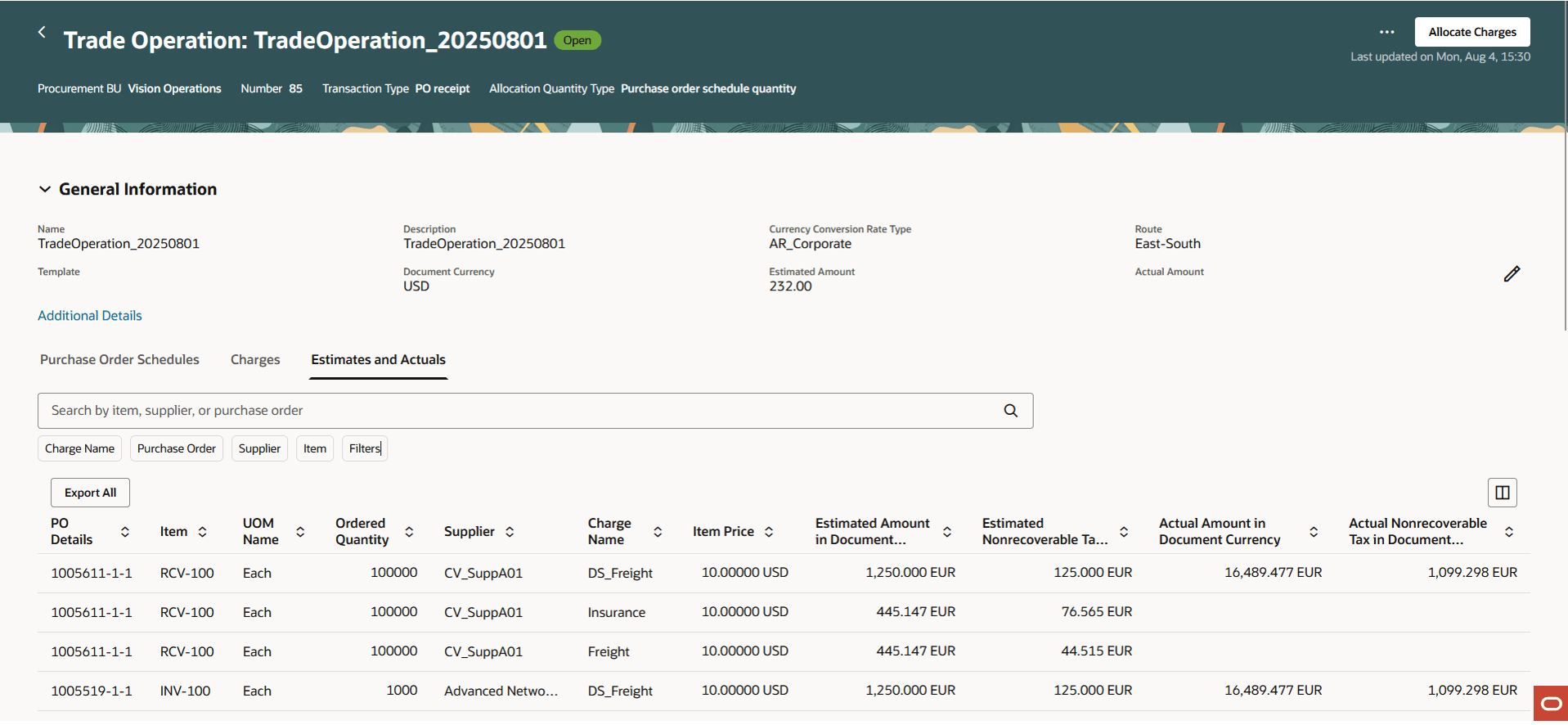The width and height of the screenshot is (1568, 725).
Task: Open the Item filter chip
Action: click(x=315, y=448)
